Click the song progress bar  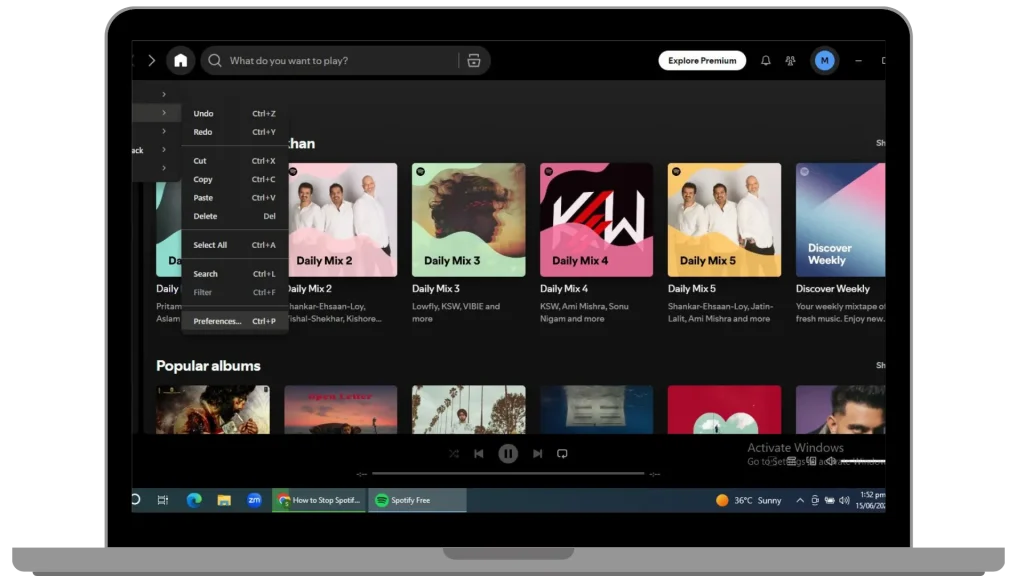click(507, 473)
